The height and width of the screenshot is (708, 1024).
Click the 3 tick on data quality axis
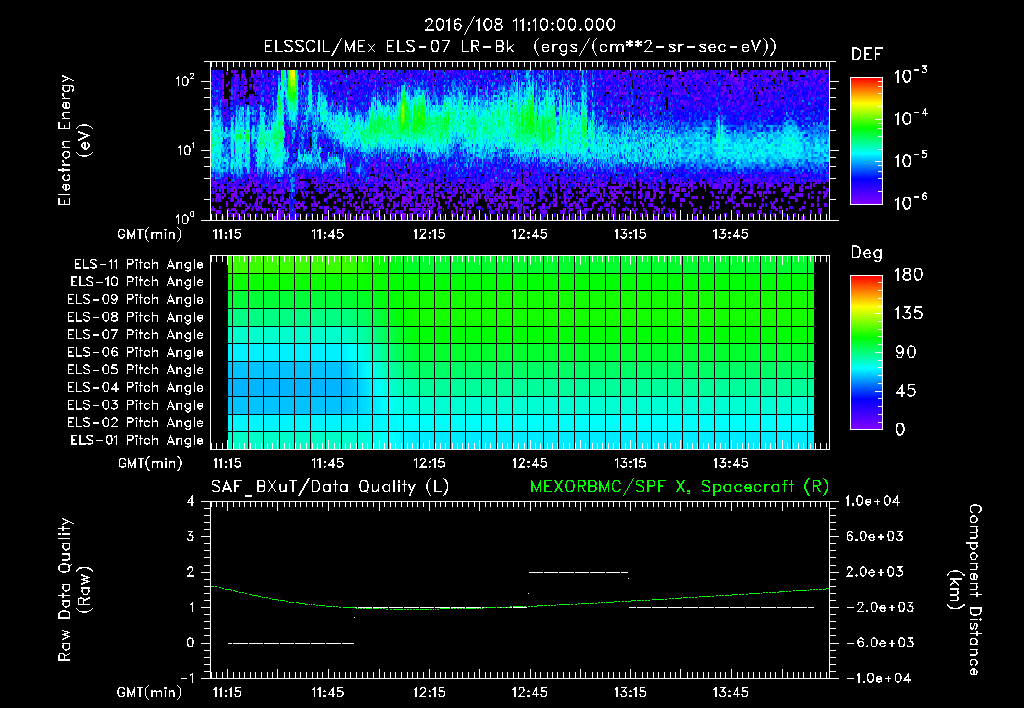point(191,537)
